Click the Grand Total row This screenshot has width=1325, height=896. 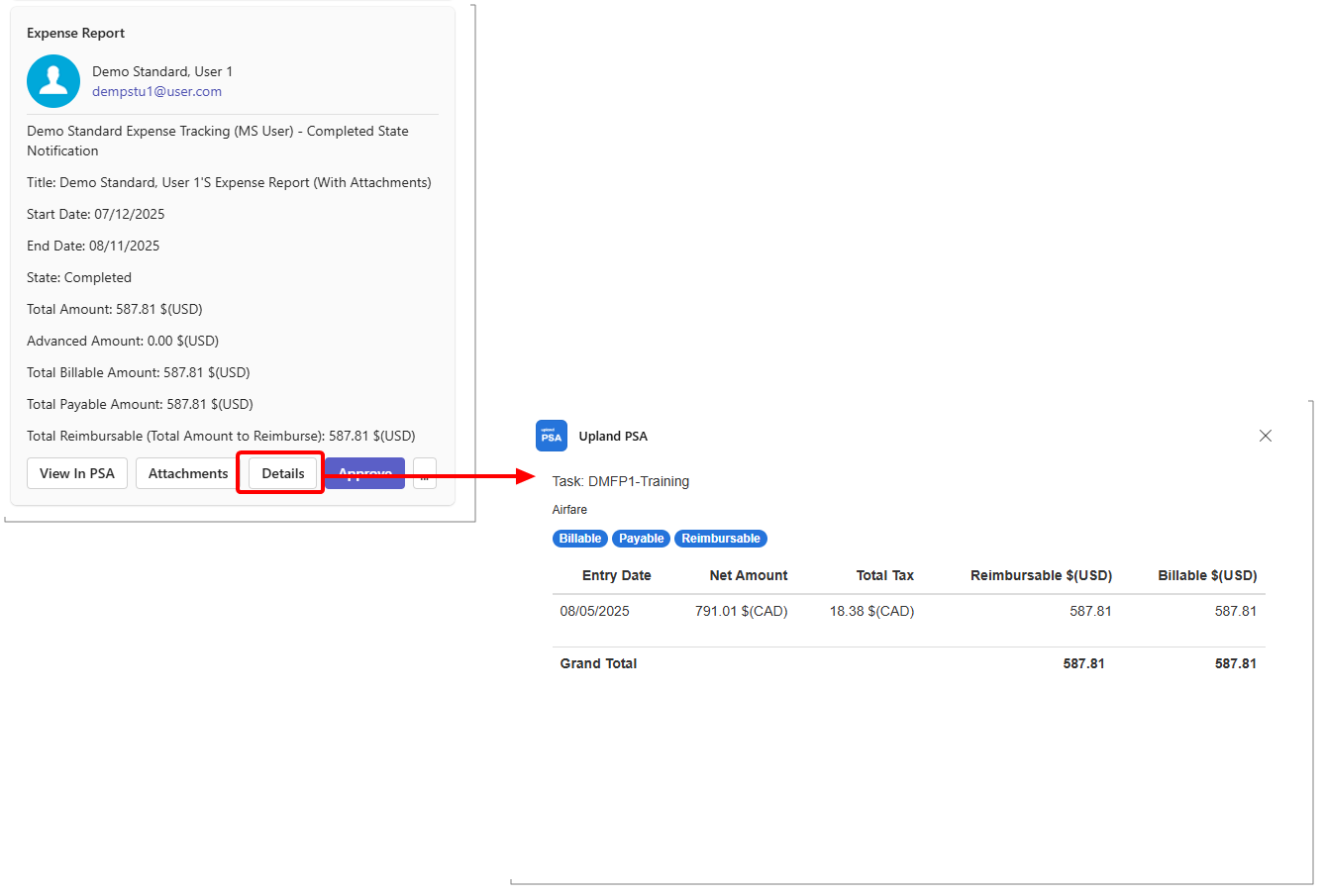click(598, 663)
